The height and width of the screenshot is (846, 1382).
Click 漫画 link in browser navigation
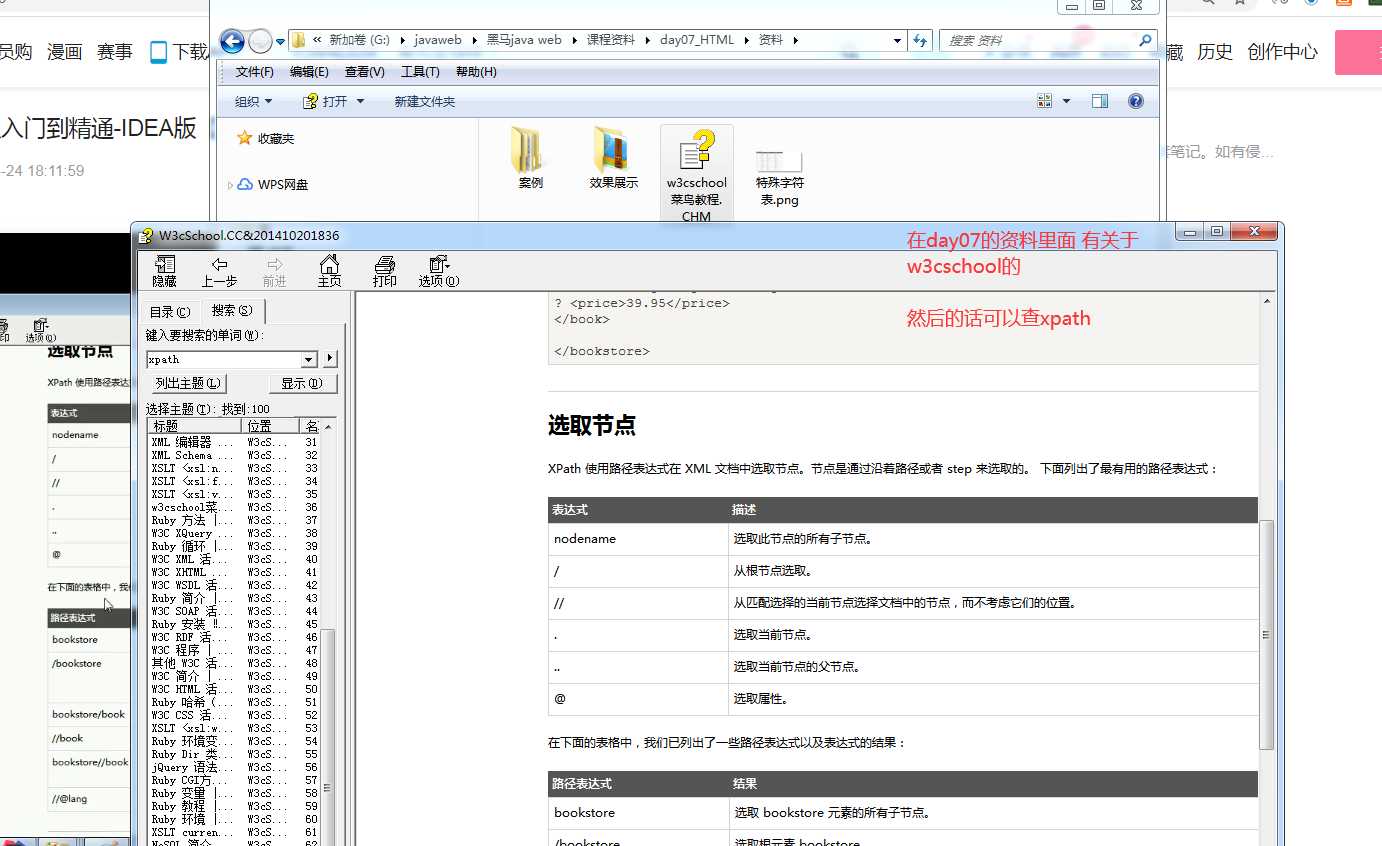pos(64,52)
